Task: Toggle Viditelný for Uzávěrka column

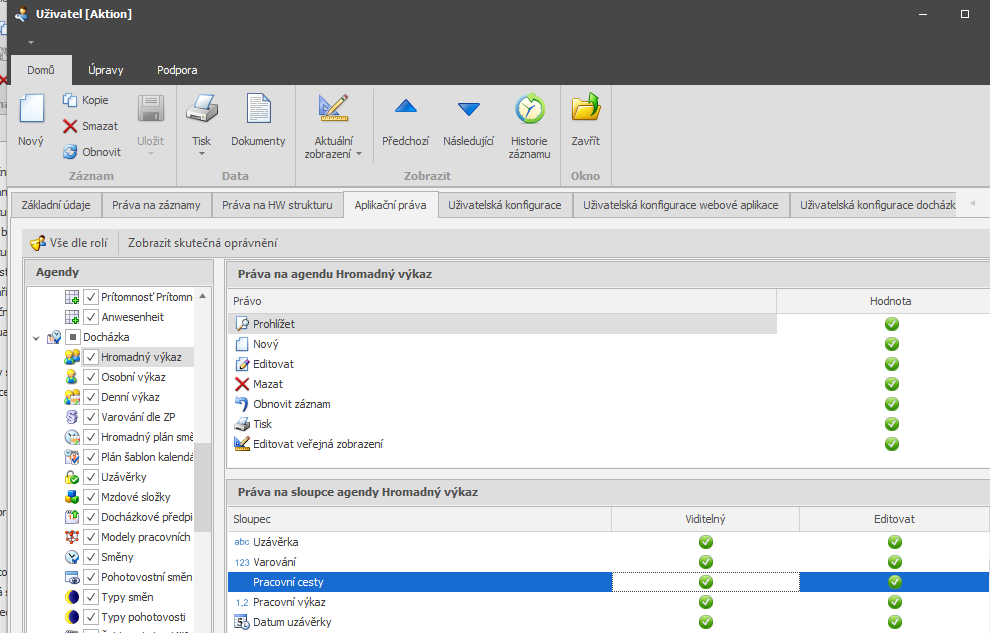Action: [x=705, y=542]
